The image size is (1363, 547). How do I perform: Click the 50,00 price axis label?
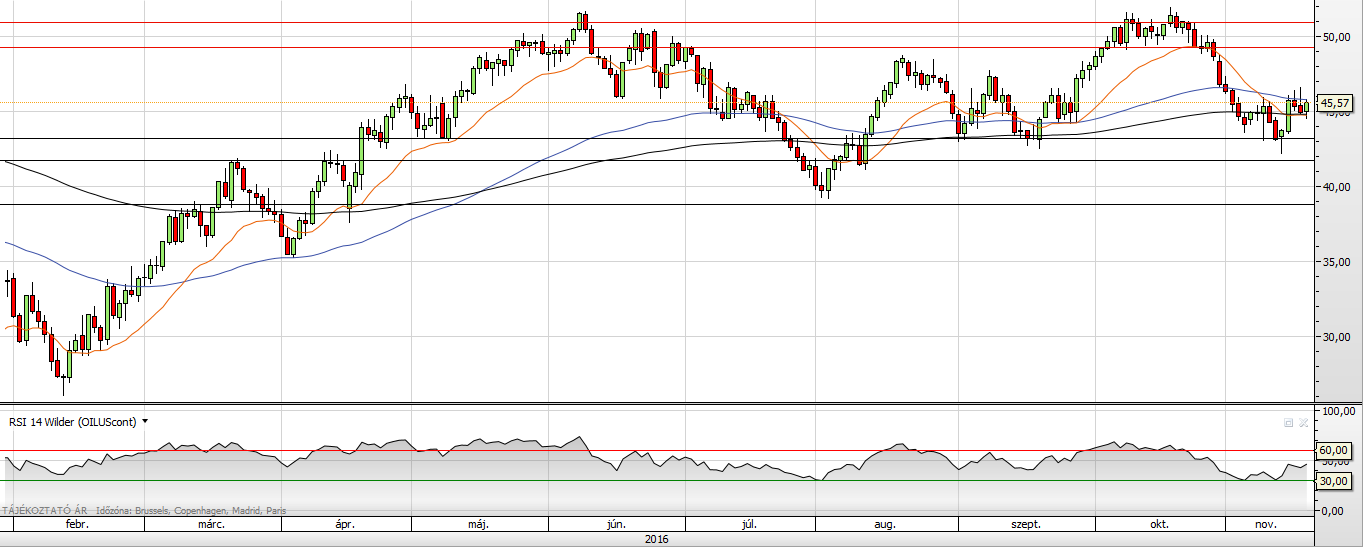[x=1336, y=36]
